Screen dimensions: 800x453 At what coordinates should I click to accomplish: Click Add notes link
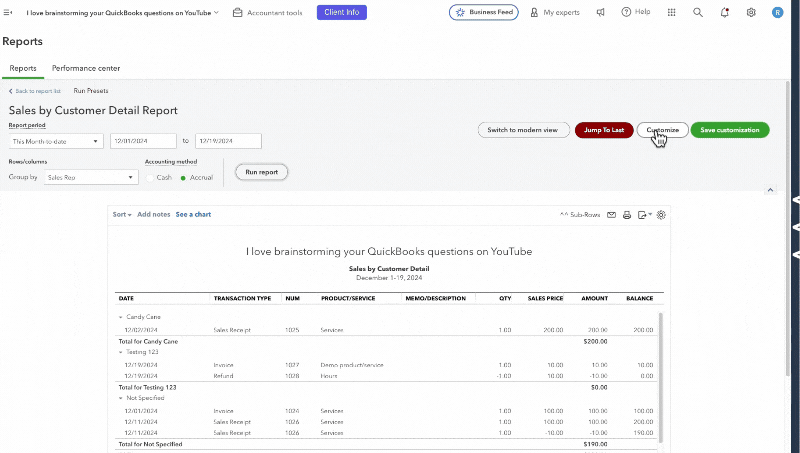(154, 214)
